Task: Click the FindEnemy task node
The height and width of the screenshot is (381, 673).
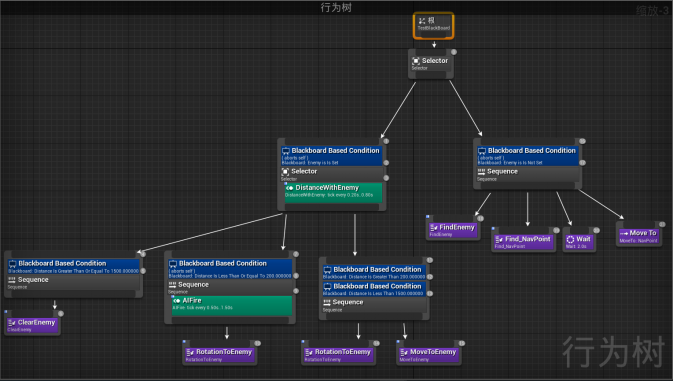Action: tap(453, 230)
